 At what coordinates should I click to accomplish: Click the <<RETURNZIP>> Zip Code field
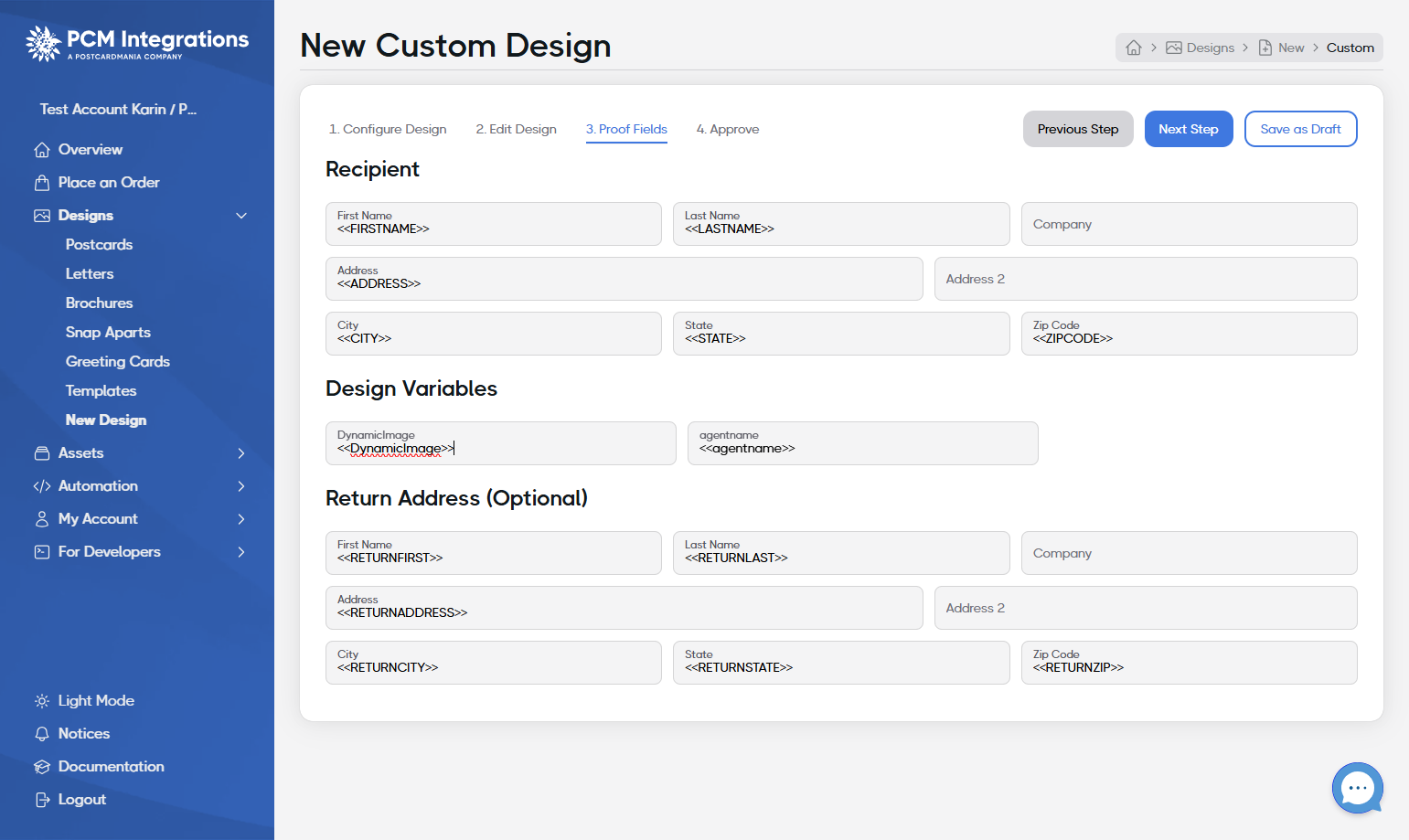click(x=1189, y=663)
